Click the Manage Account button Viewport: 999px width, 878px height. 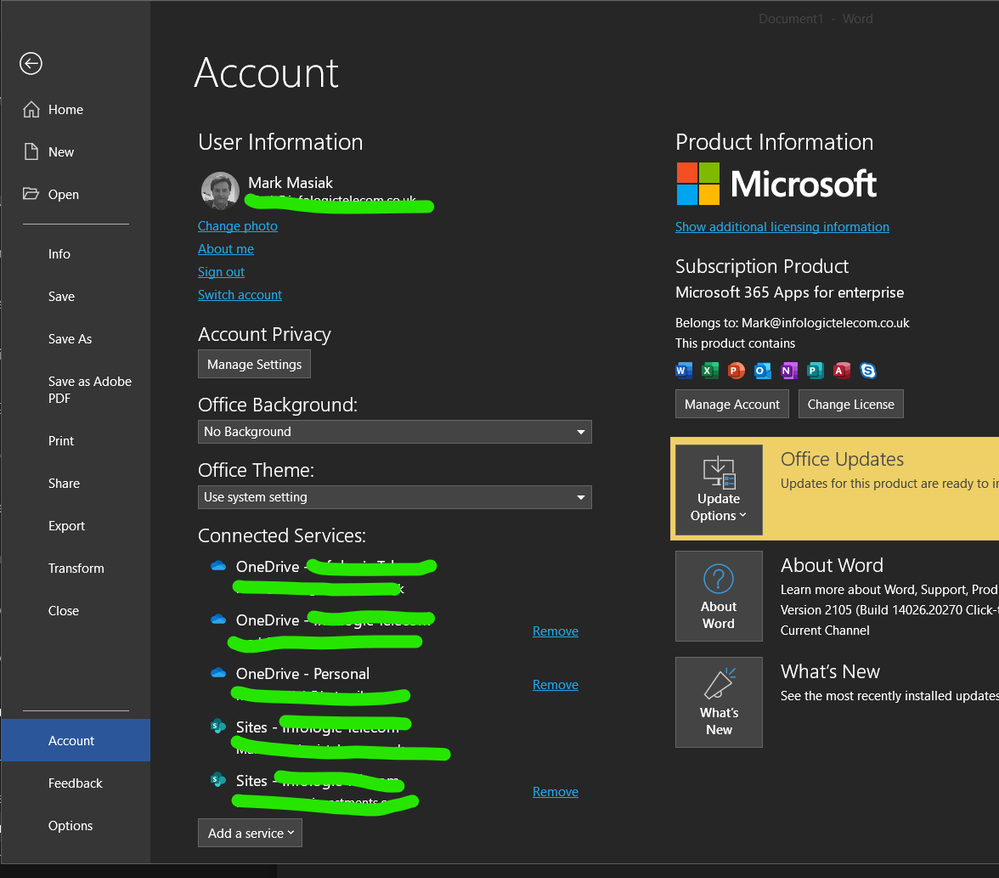click(x=732, y=404)
